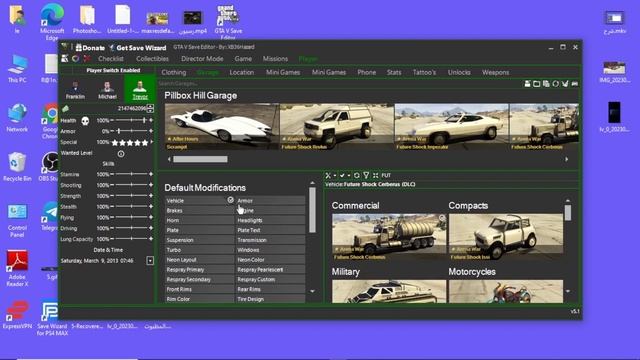
Task: Click the Wanted Level circle indicator
Action: coord(121,154)
